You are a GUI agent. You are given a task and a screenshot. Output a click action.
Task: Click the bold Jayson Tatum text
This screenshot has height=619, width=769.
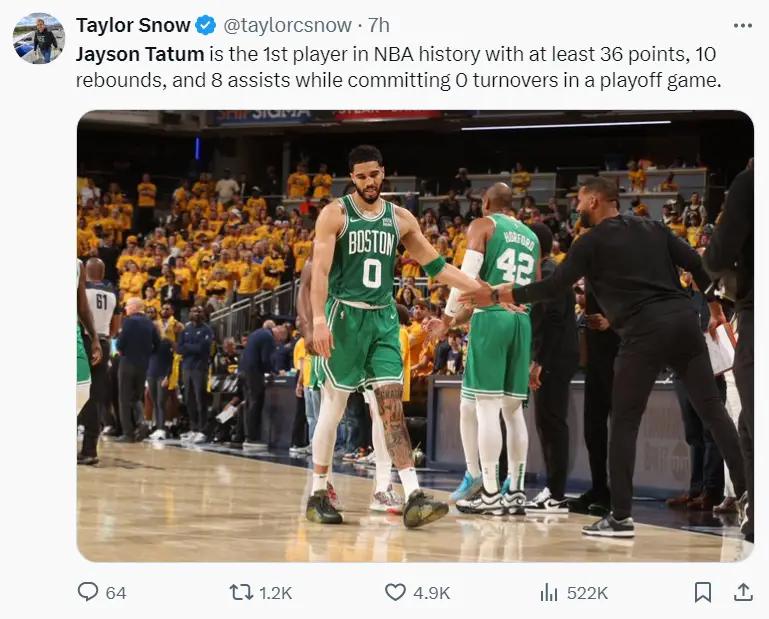140,54
